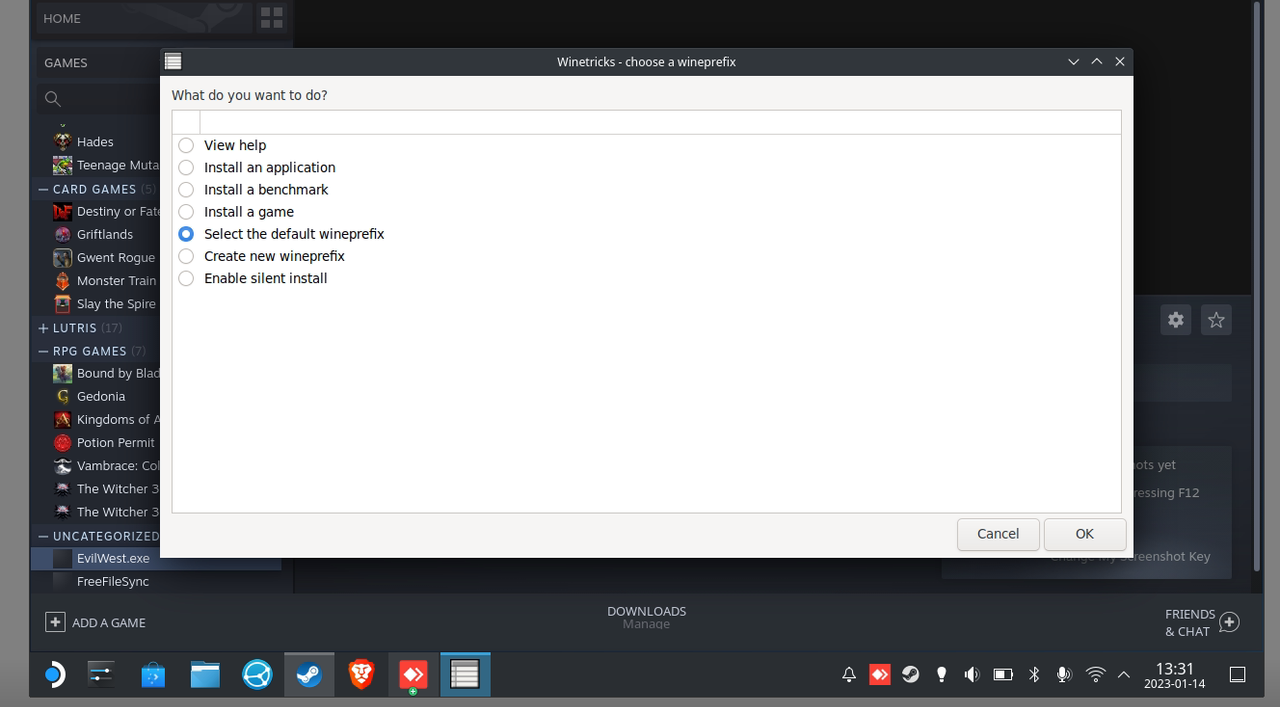
Task: Open Bluetooth settings in tray
Action: click(x=1034, y=675)
